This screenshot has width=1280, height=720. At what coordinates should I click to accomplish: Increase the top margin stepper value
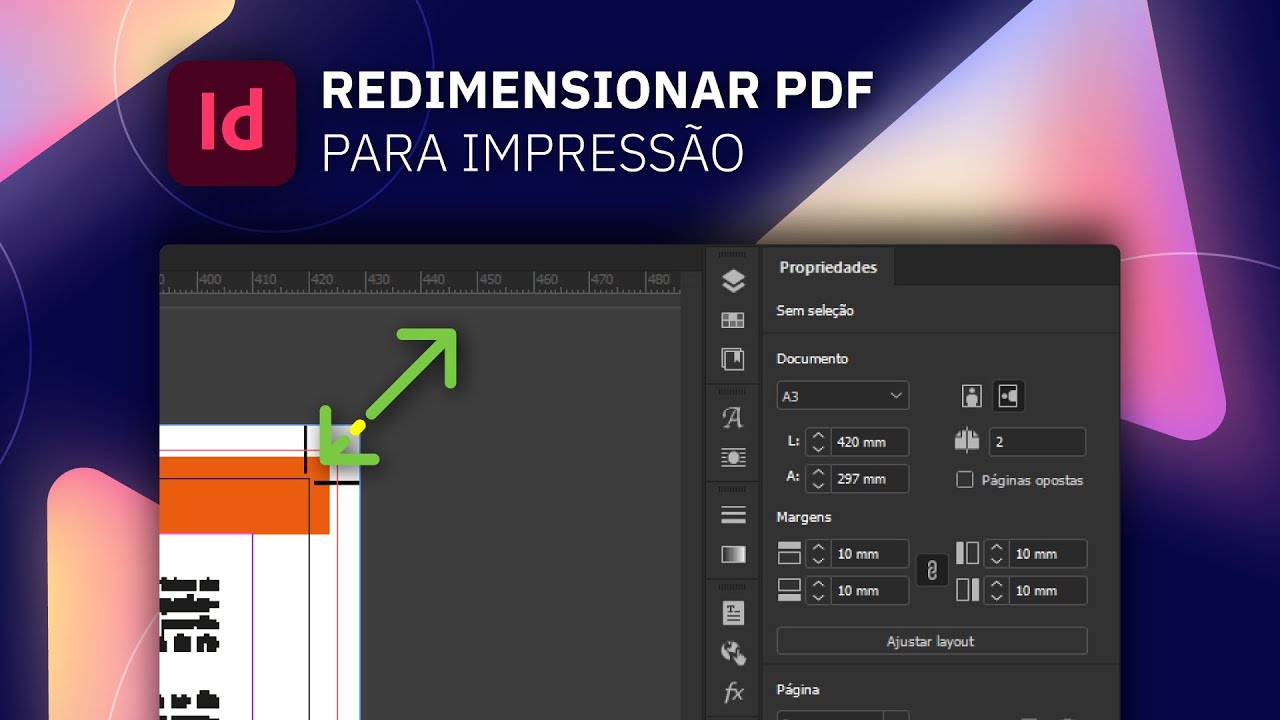[818, 547]
